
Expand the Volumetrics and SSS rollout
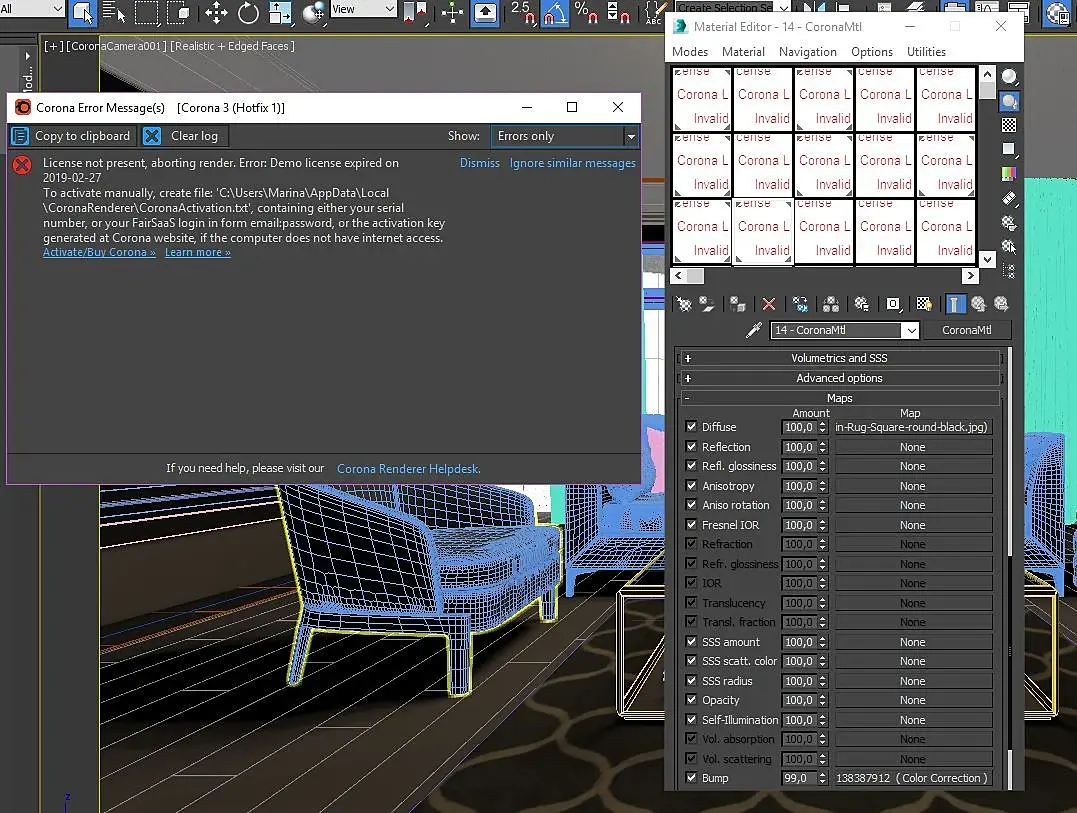[x=839, y=358]
